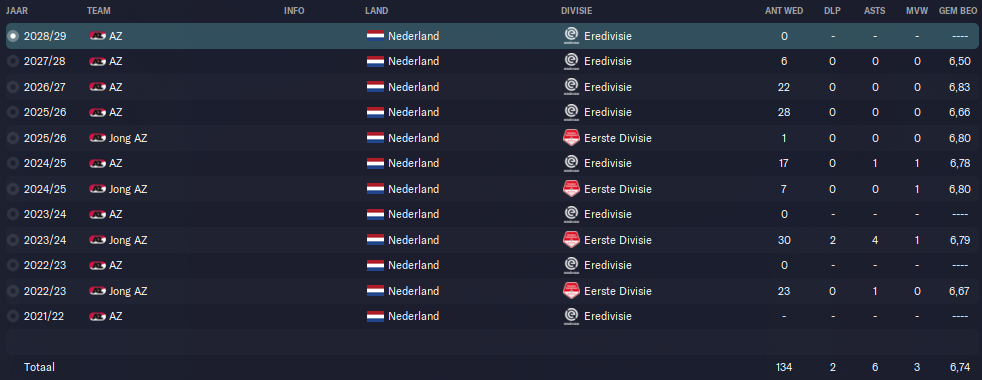Click Eredivisie logo in 2021/22 row

(571, 317)
